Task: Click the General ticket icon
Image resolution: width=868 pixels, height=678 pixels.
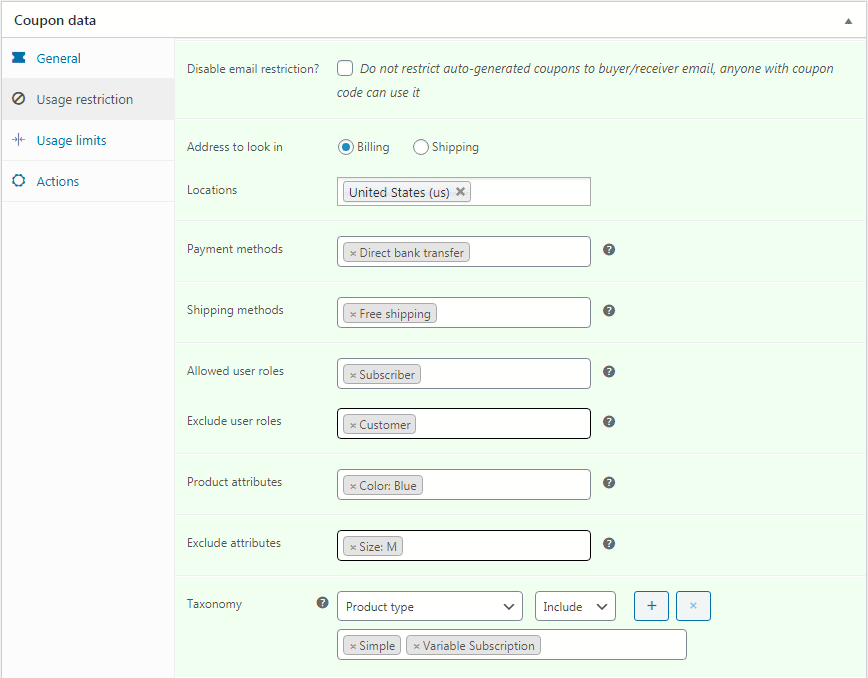Action: pyautogui.click(x=19, y=58)
